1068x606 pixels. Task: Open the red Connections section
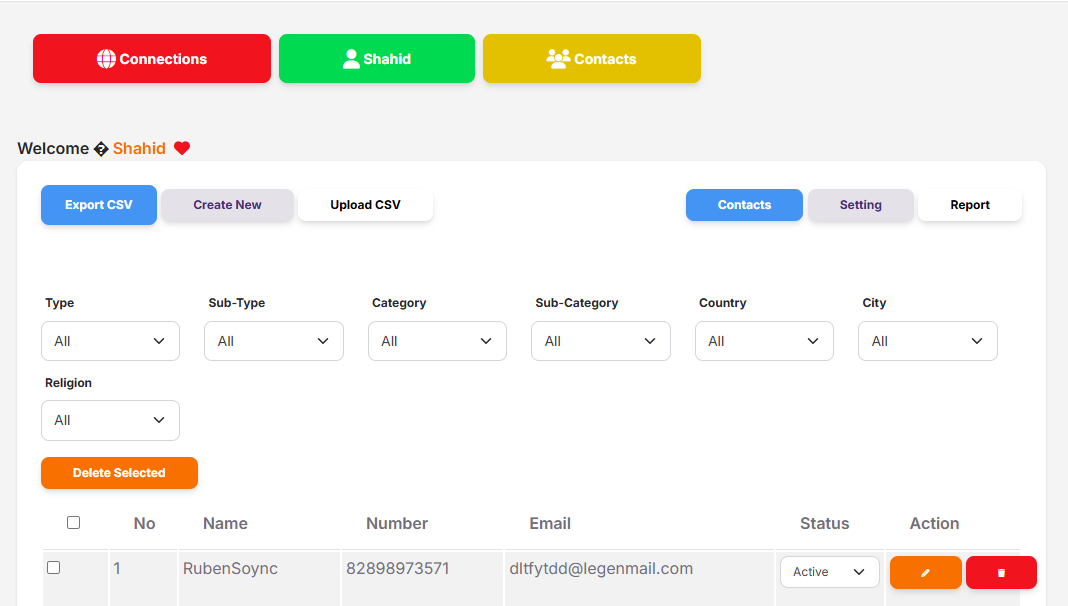[x=152, y=59]
